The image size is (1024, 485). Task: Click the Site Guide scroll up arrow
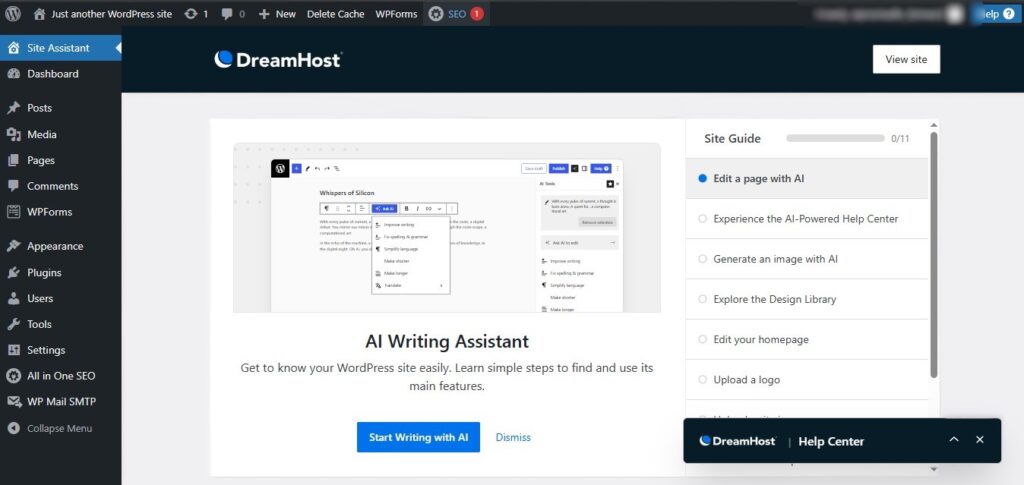point(934,124)
